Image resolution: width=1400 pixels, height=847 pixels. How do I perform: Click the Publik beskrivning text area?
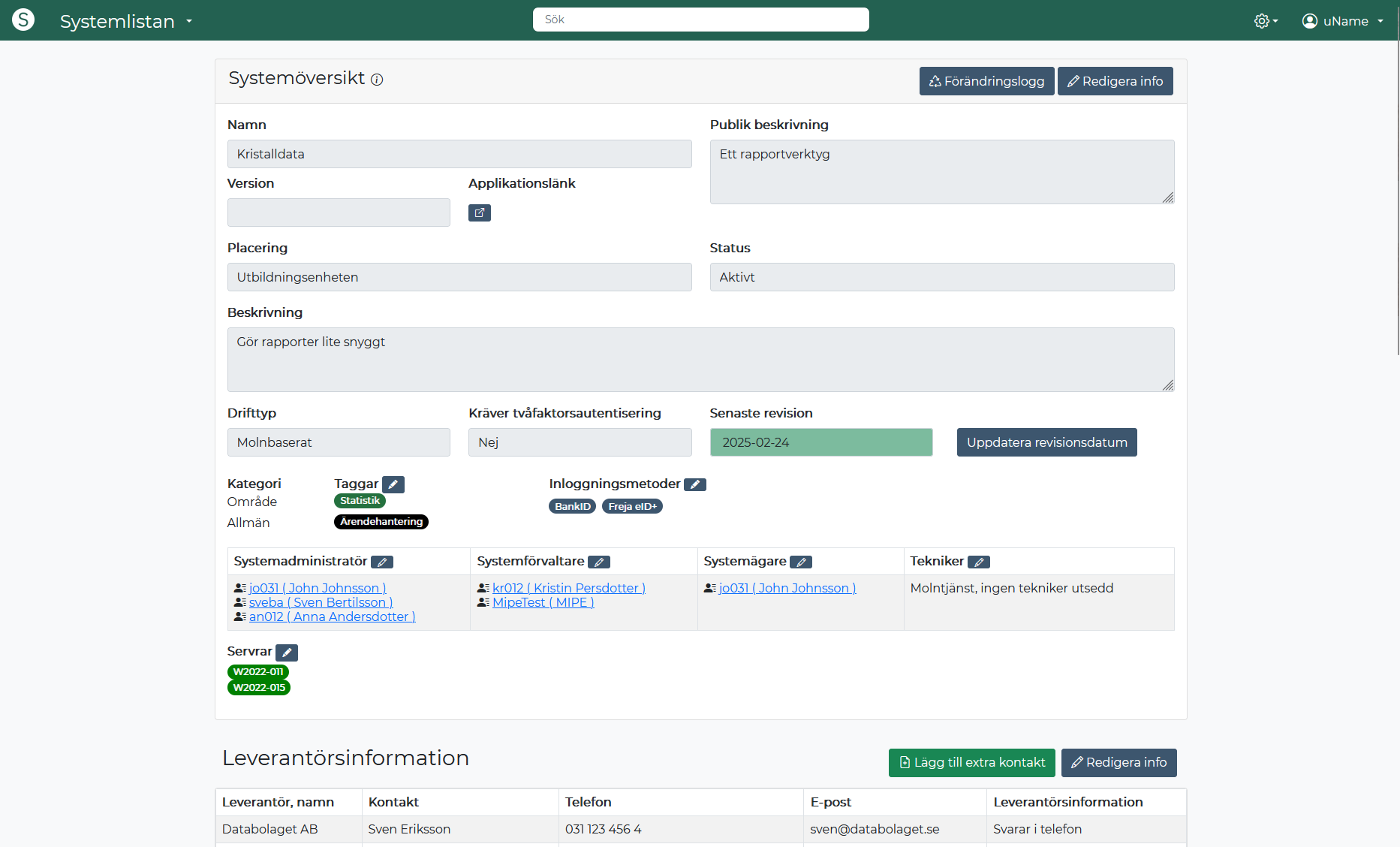coord(942,172)
